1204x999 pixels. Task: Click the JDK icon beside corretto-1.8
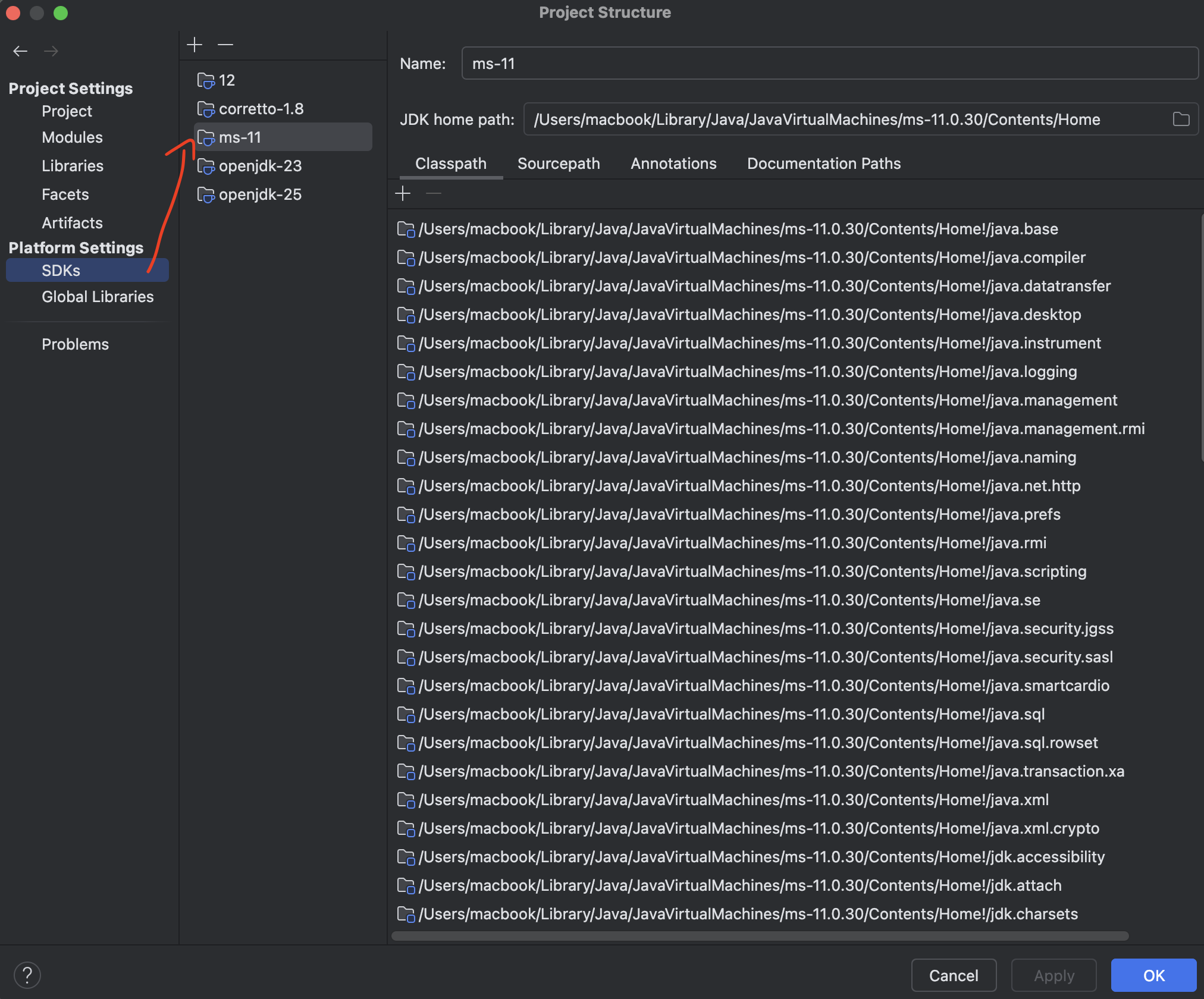[206, 109]
